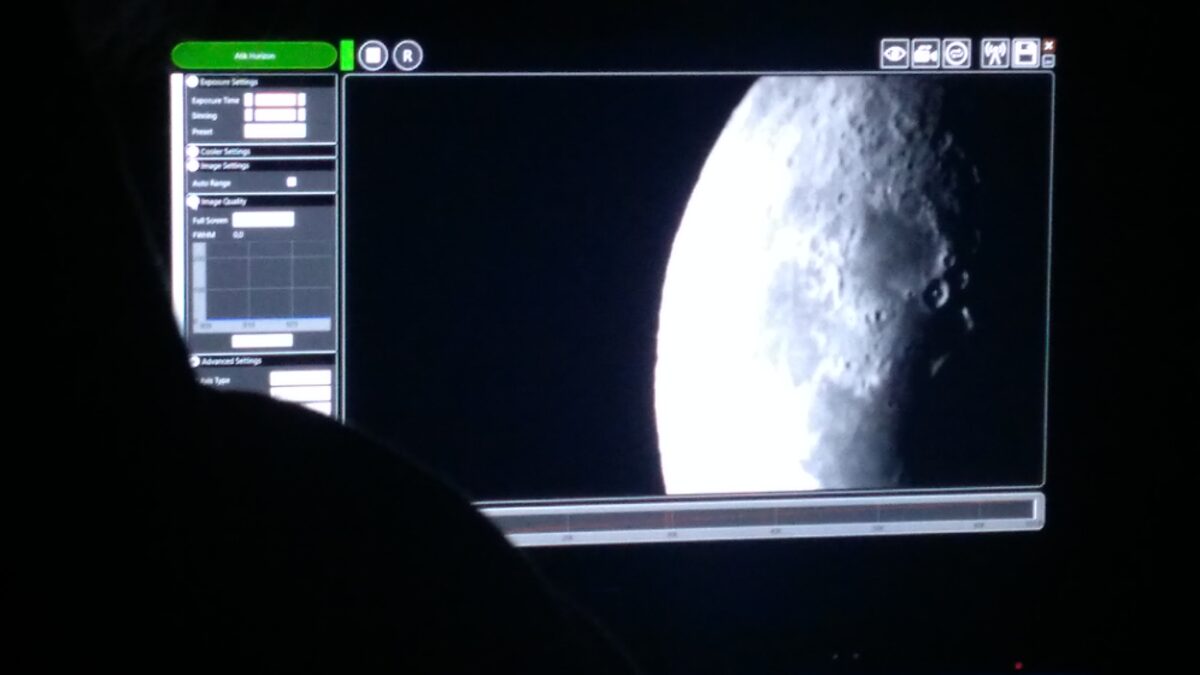Click the green Atik Horizon camera button
The width and height of the screenshot is (1200, 675).
[254, 55]
